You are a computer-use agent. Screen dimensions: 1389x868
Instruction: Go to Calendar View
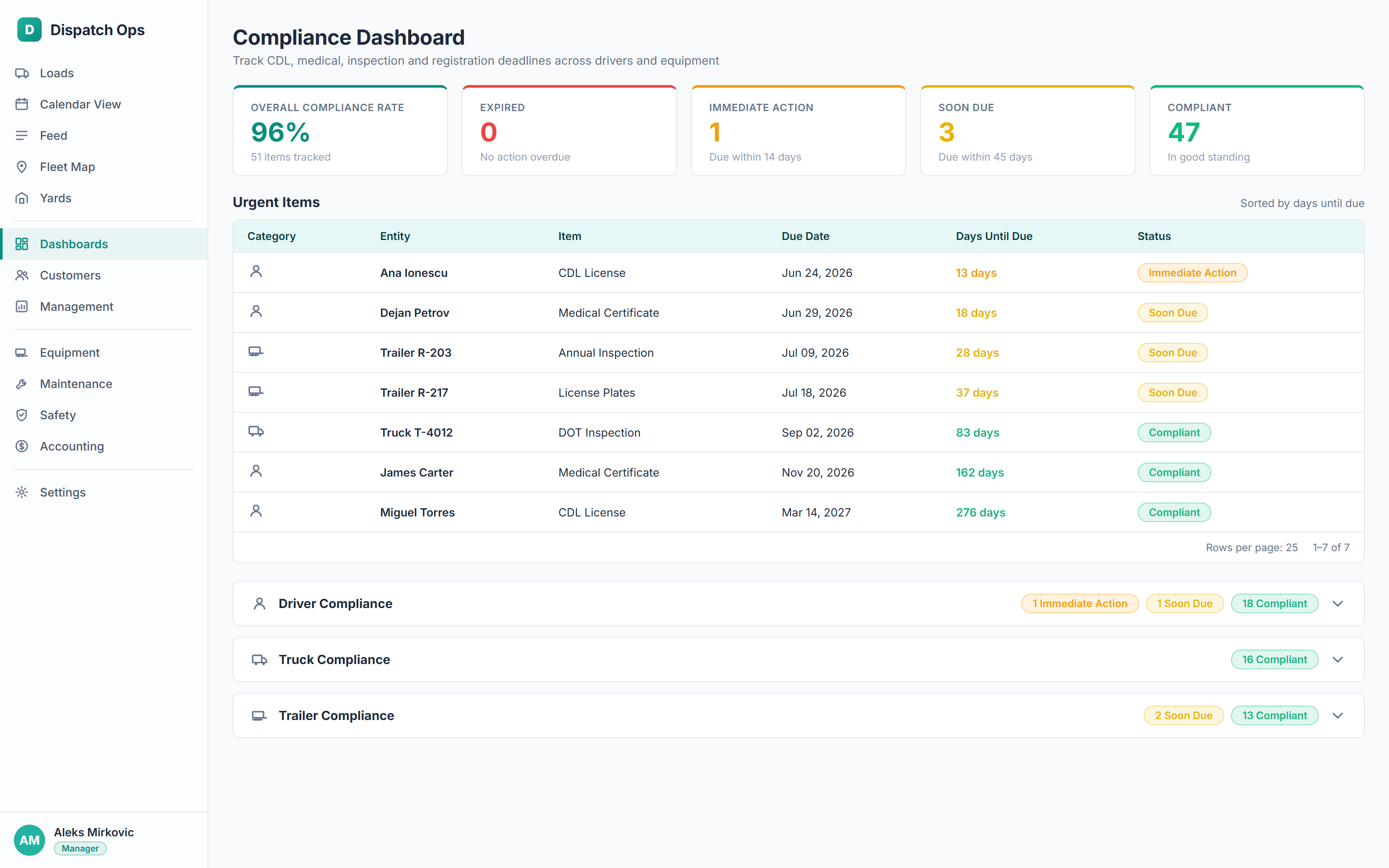(x=104, y=105)
